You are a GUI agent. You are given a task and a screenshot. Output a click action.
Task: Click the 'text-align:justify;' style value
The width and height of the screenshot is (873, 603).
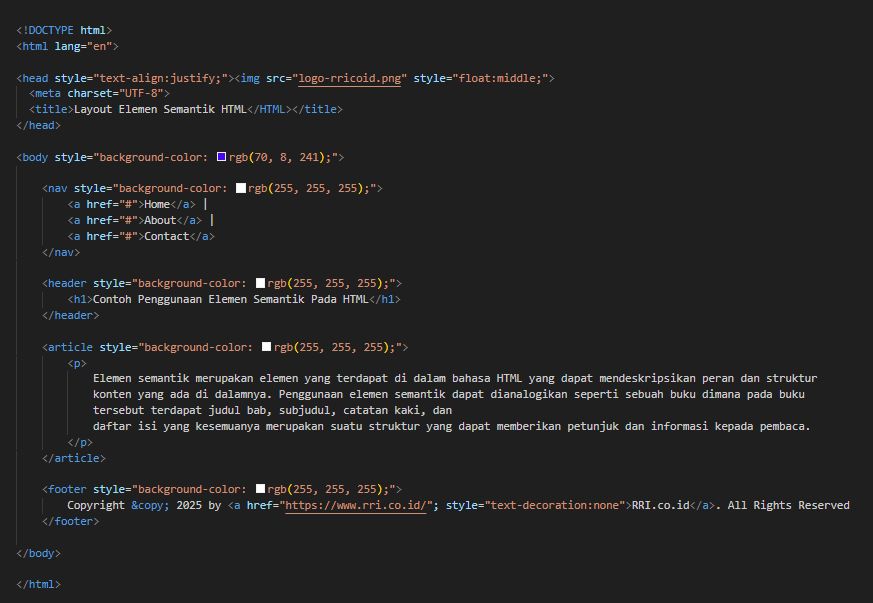(x=163, y=78)
